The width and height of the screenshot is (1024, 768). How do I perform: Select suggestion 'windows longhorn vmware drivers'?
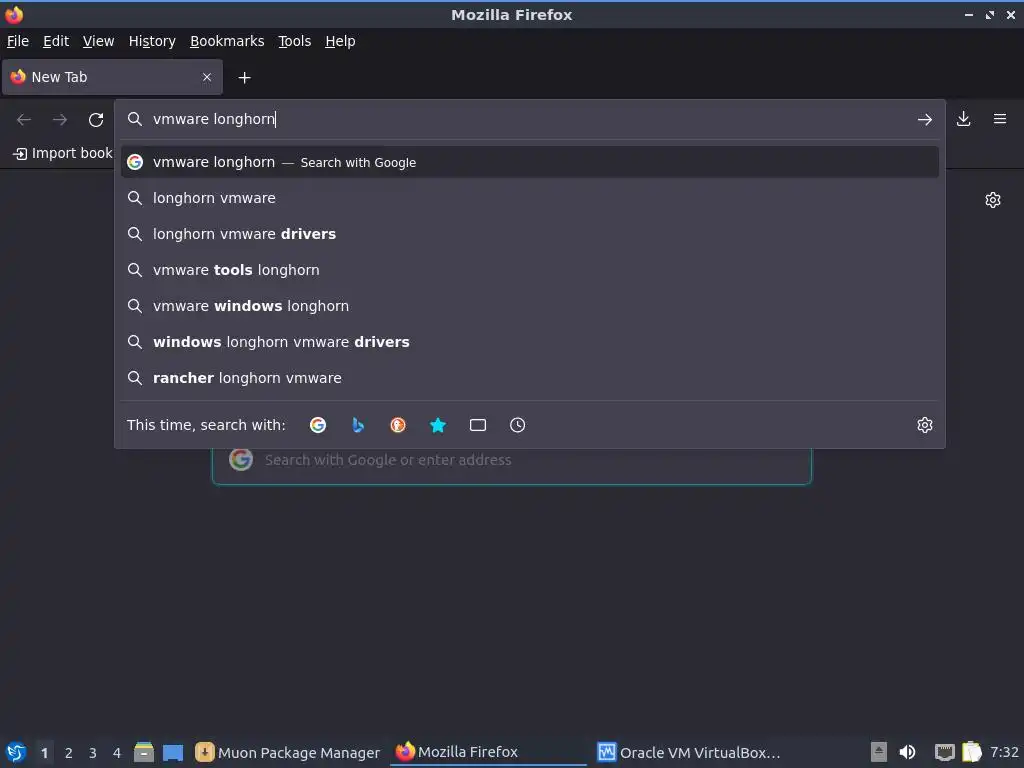click(530, 342)
